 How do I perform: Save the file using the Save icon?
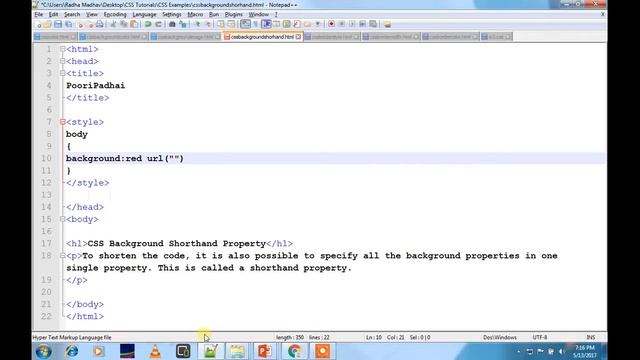click(x=58, y=24)
